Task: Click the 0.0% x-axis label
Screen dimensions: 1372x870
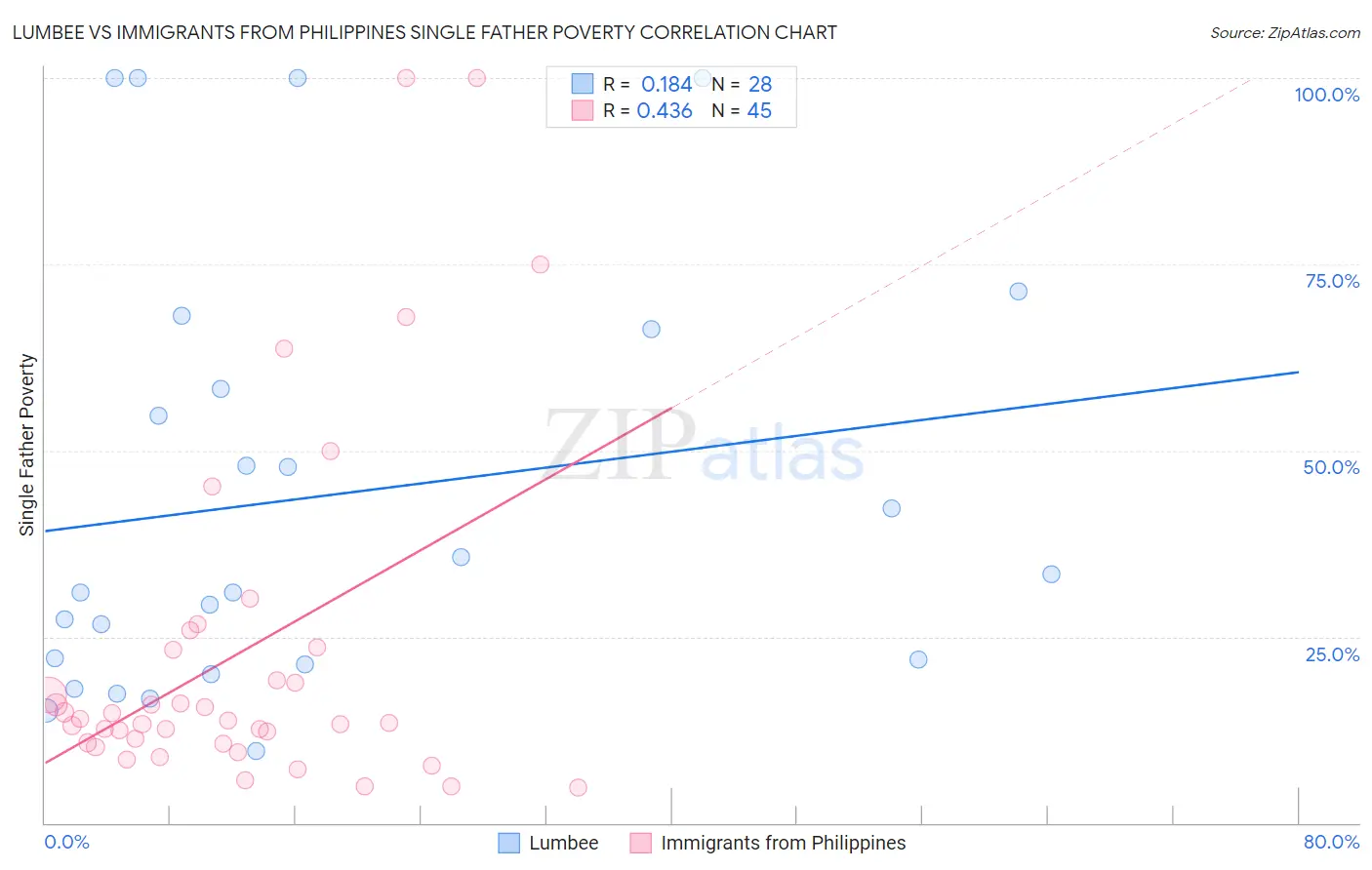Action: point(67,842)
